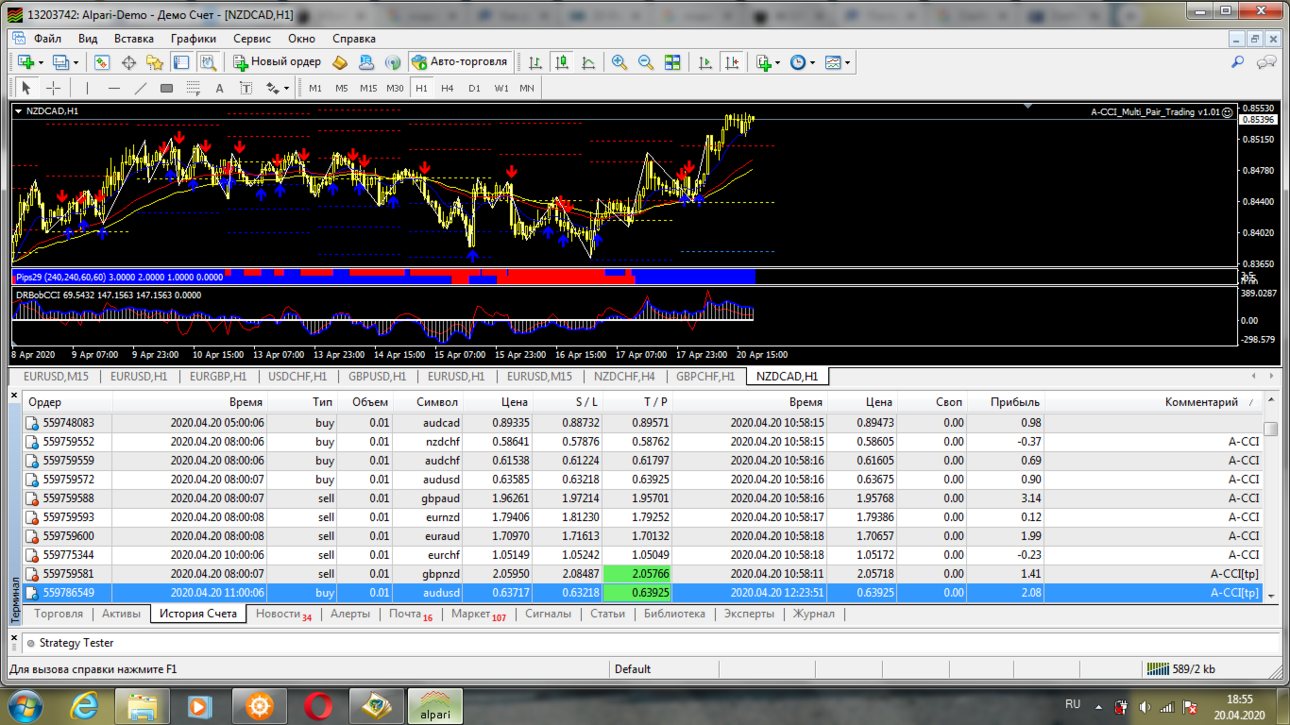Viewport: 1290px width, 725px height.
Task: Click the Strategy Tester panel label
Action: [x=76, y=643]
